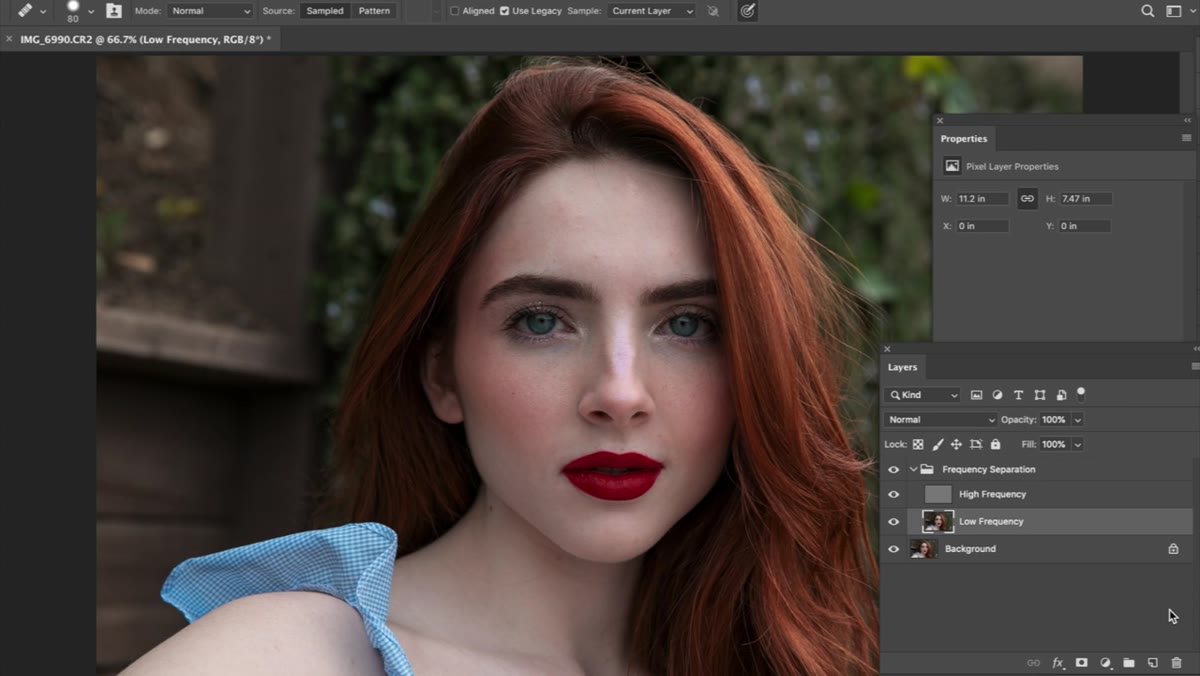Select the Background layer thumbnail
1200x676 pixels.
(923, 549)
